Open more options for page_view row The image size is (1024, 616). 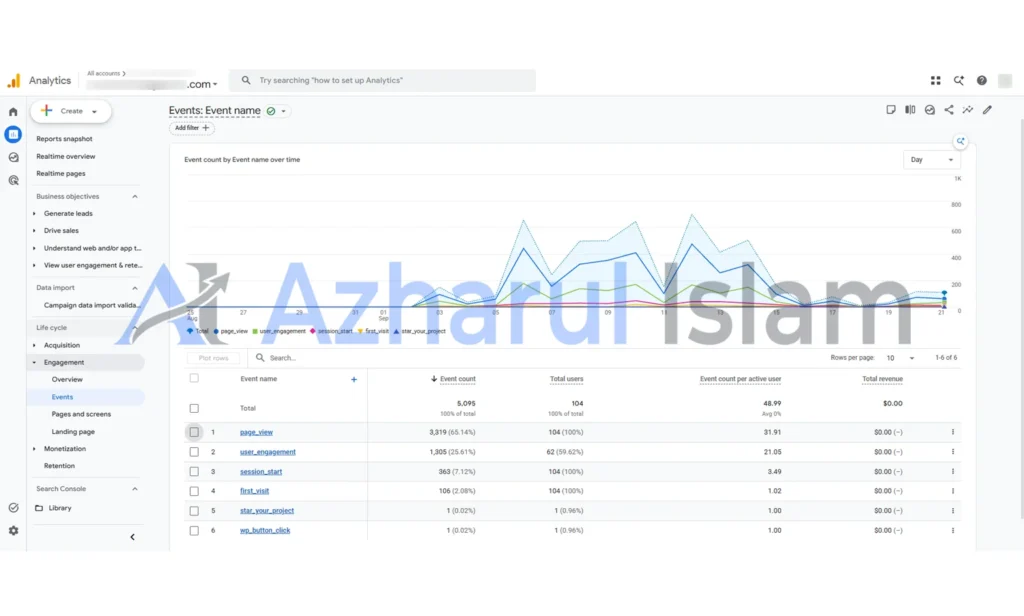(x=953, y=432)
